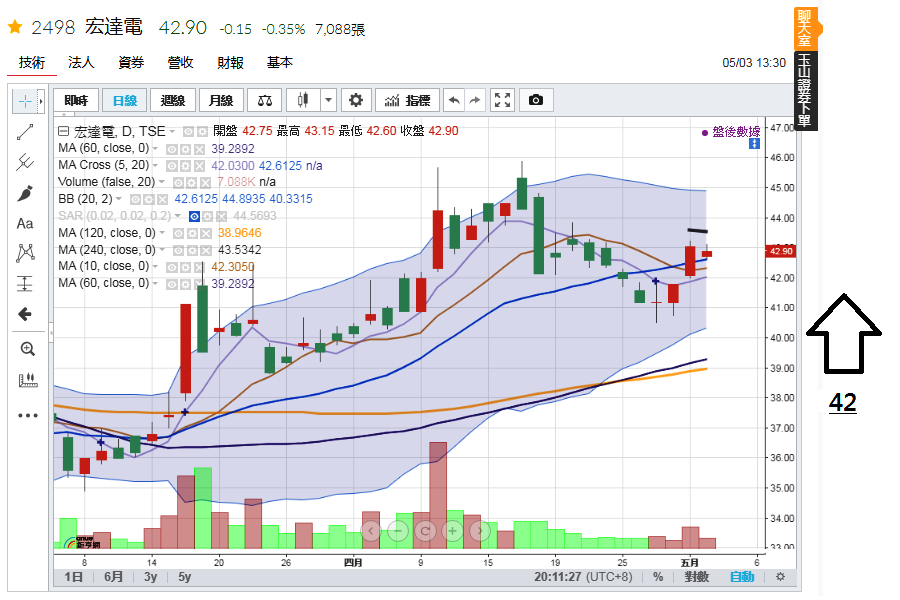Open the 財報 tab
The image size is (900, 600).
pyautogui.click(x=230, y=62)
